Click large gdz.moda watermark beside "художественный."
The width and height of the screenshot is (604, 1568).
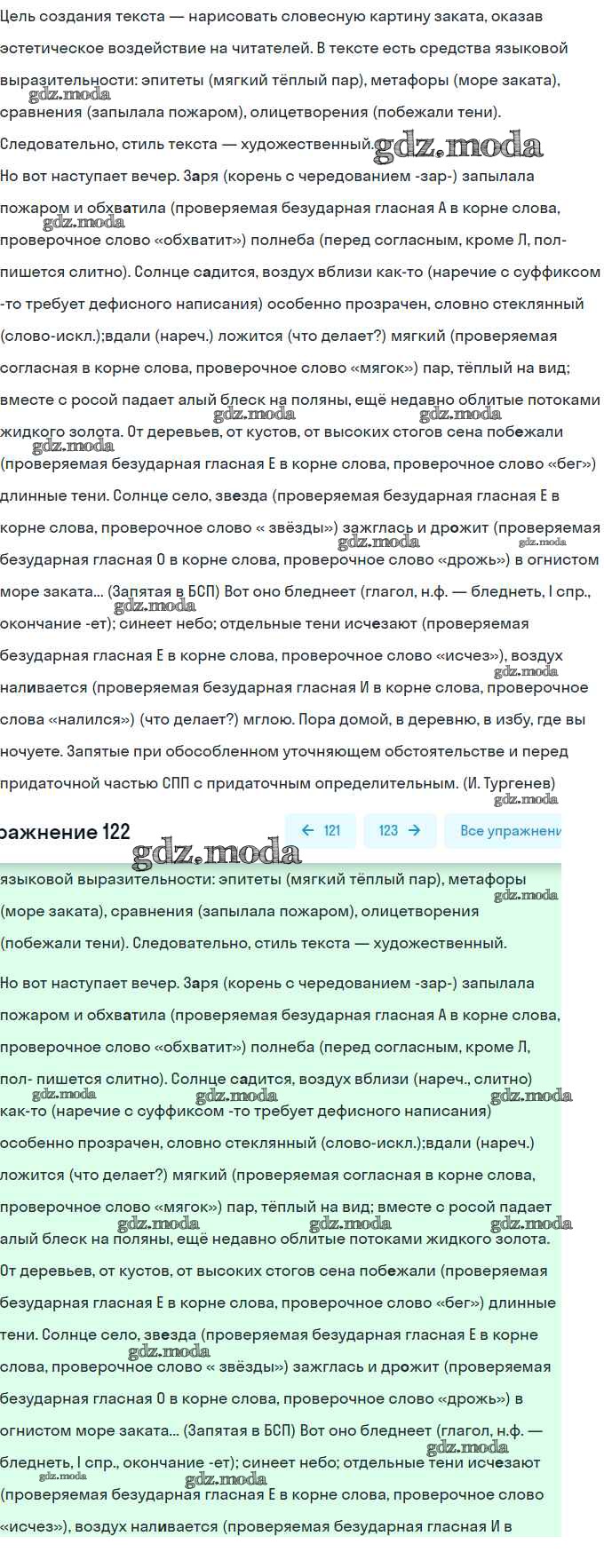point(457,147)
